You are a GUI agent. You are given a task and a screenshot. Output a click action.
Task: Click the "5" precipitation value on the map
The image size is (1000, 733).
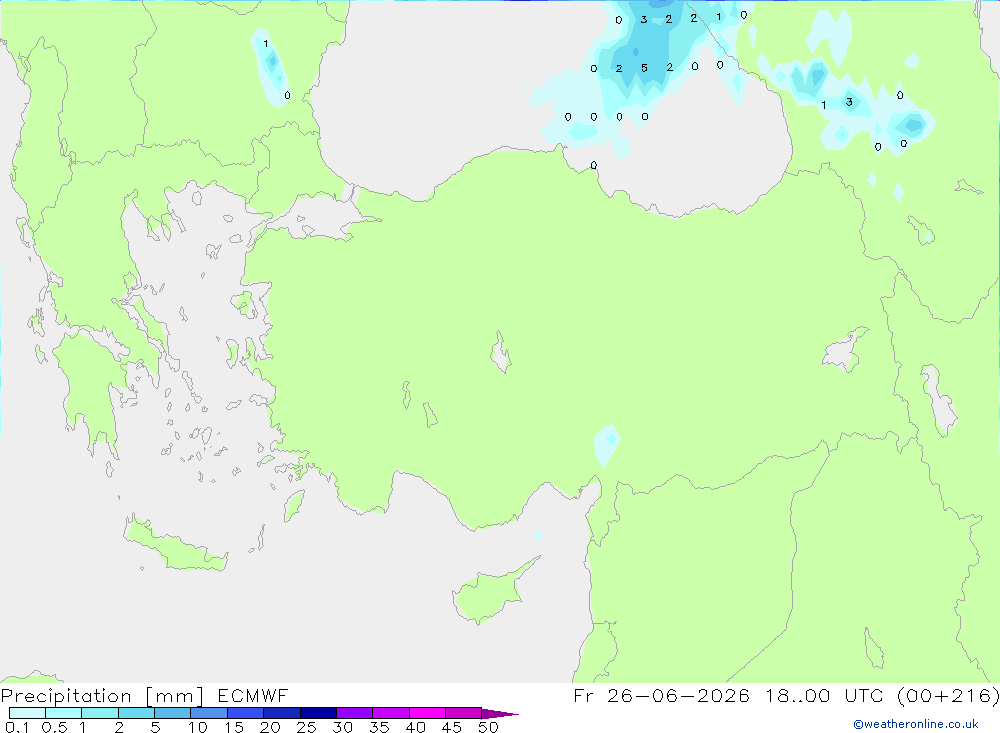644,68
